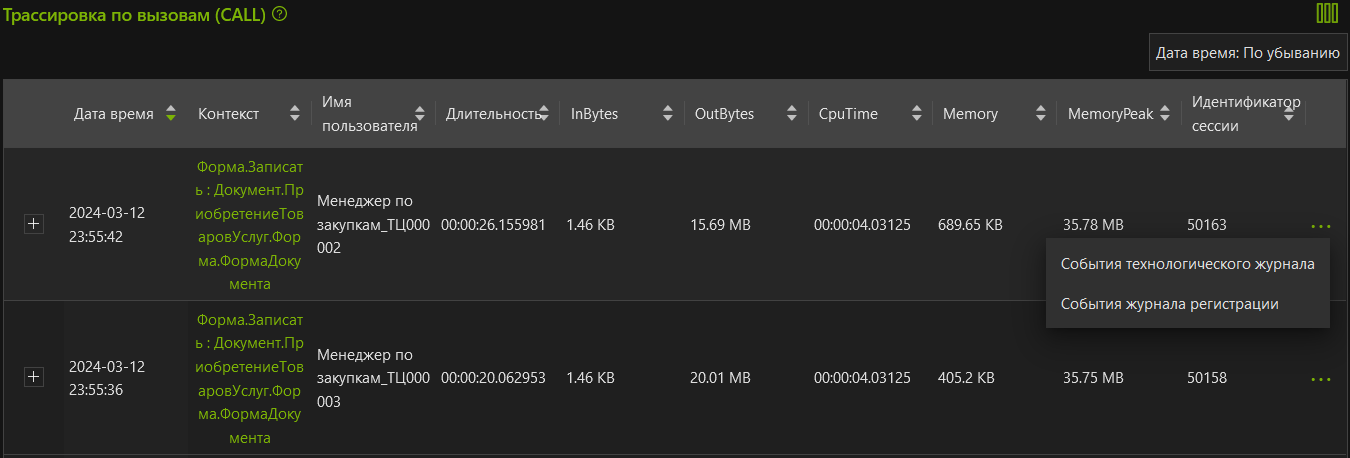This screenshot has width=1350, height=458.
Task: Open context link in second row
Action: [250, 378]
